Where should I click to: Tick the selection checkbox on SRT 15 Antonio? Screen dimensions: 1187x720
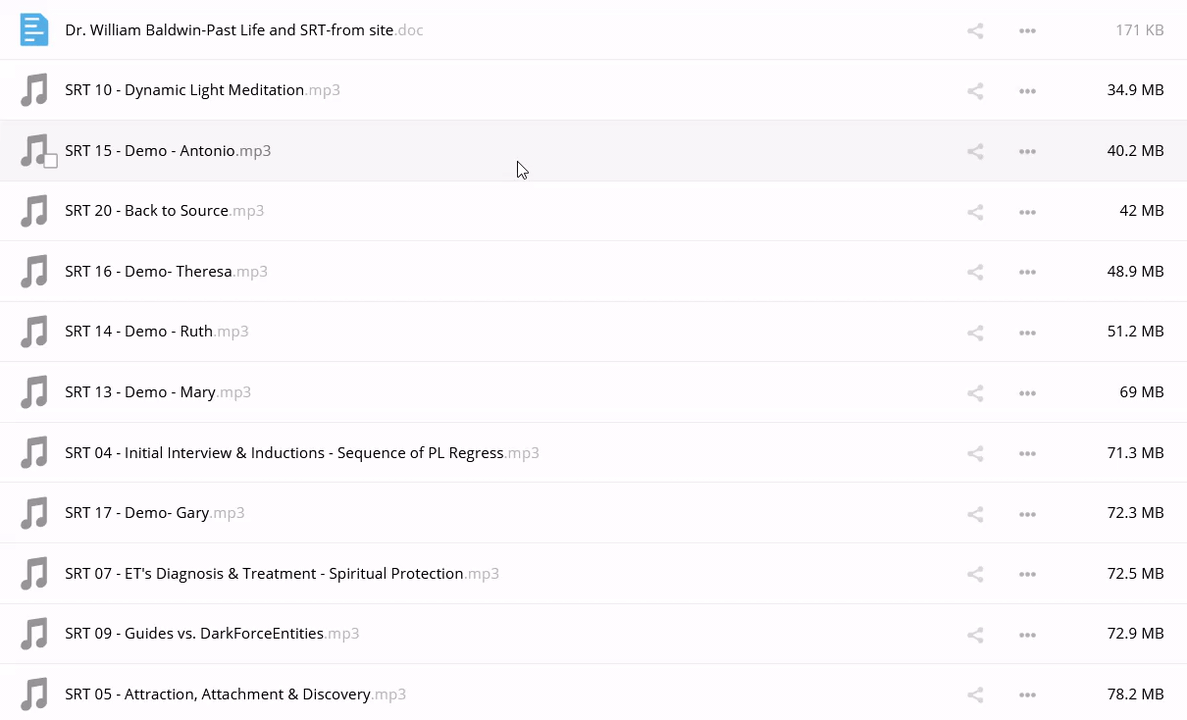tap(50, 161)
